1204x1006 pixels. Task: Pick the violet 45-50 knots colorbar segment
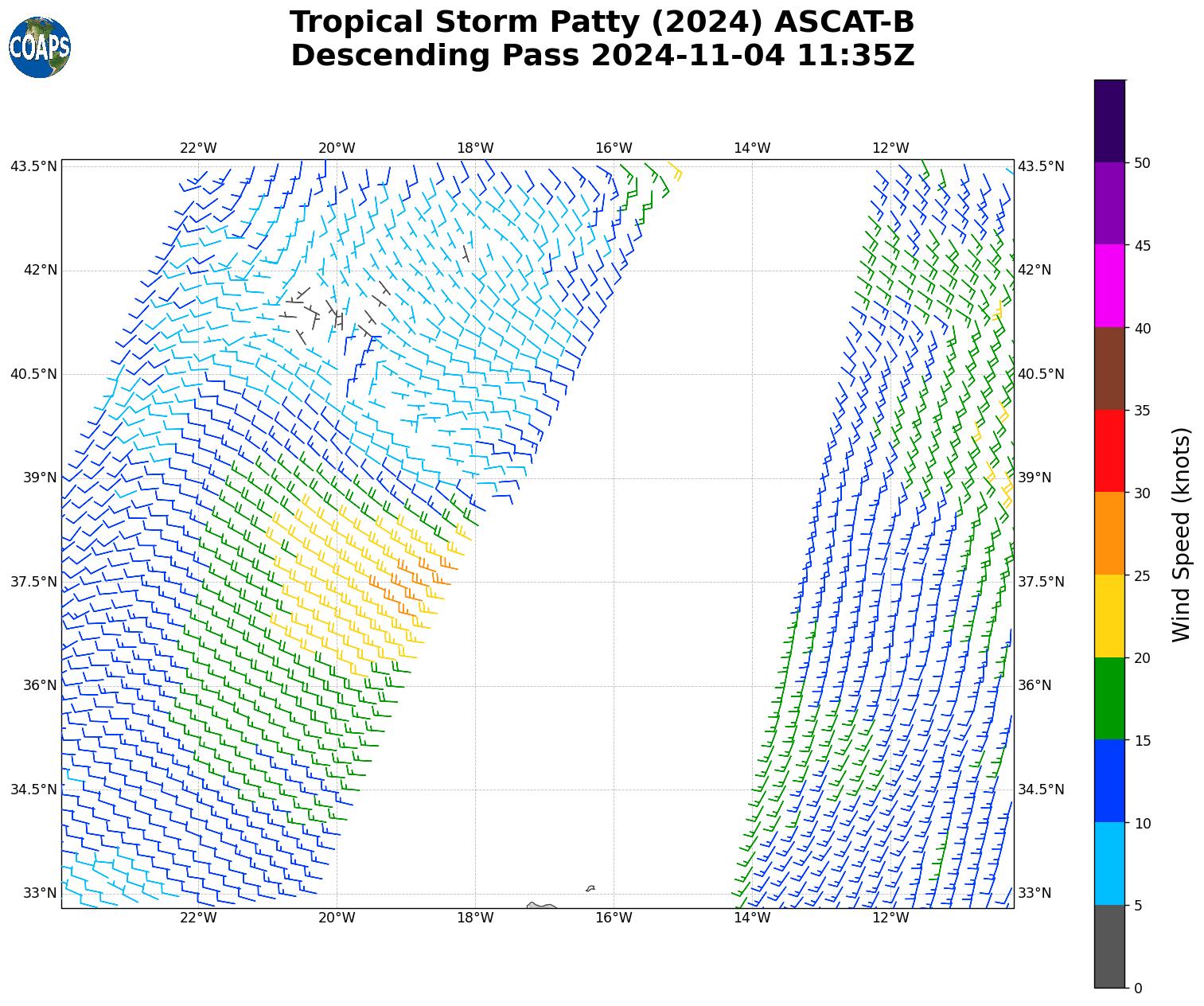click(x=1109, y=204)
